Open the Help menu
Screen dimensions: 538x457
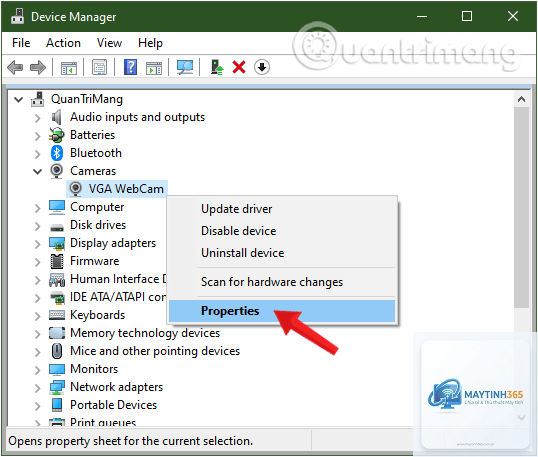150,43
